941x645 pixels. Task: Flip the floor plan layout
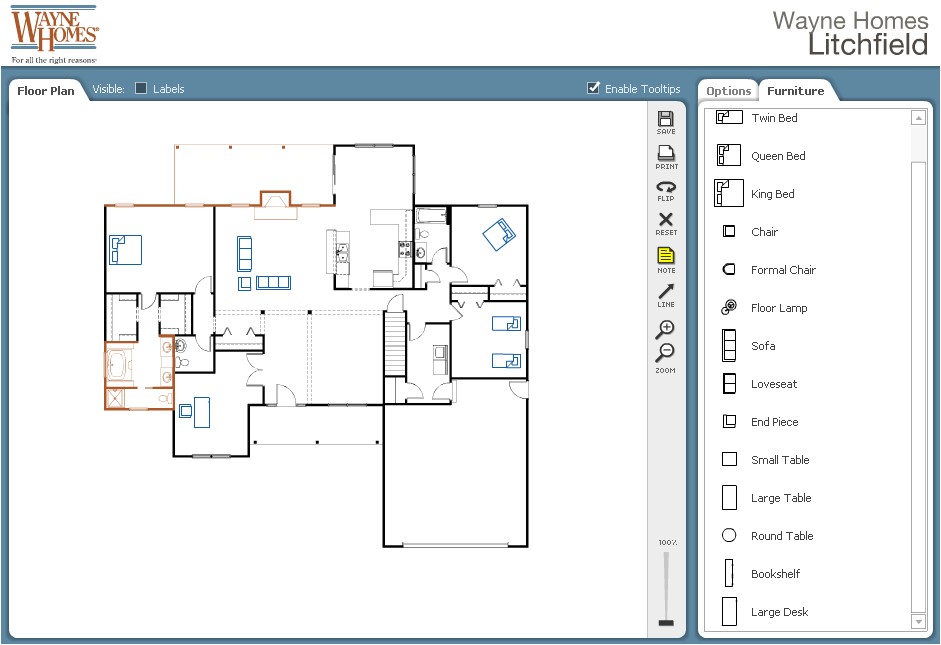664,187
